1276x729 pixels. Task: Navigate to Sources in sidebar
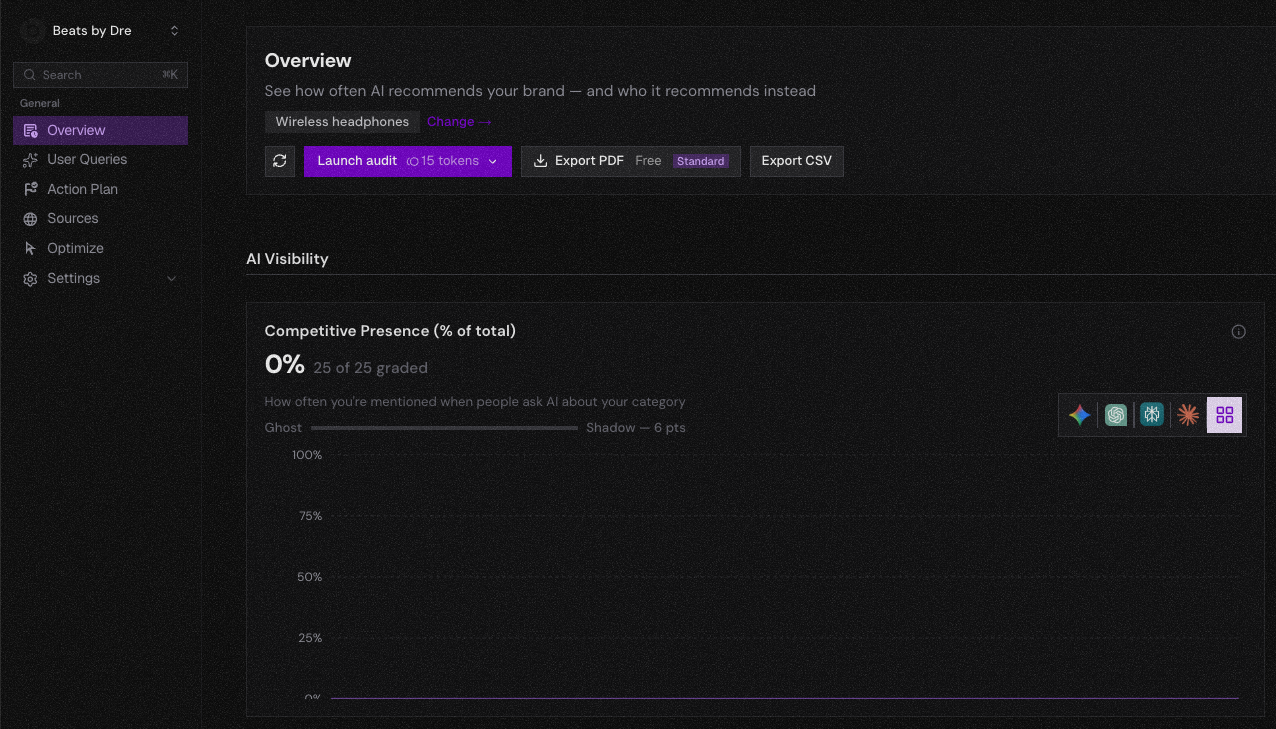(x=73, y=218)
